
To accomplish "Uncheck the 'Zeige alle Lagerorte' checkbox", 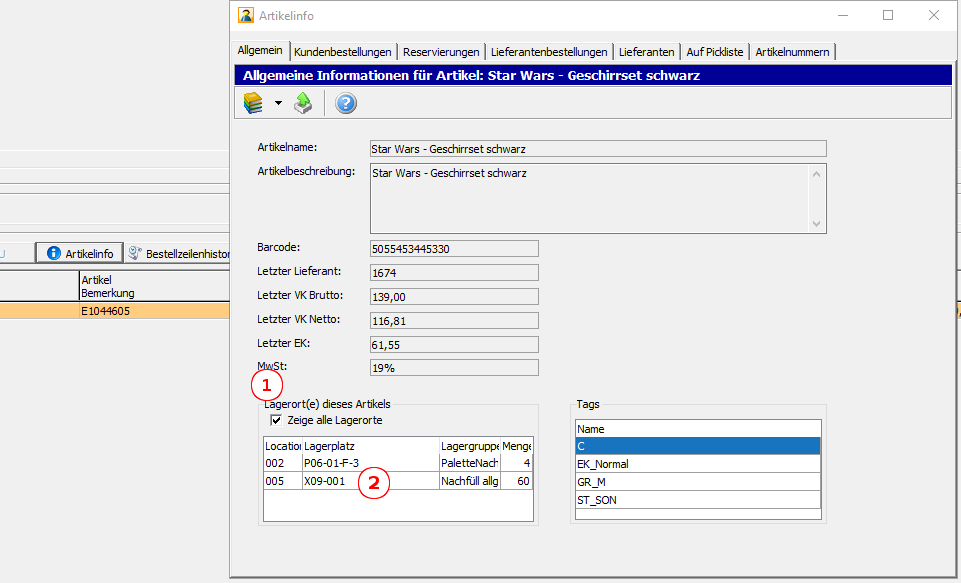I will click(x=277, y=421).
